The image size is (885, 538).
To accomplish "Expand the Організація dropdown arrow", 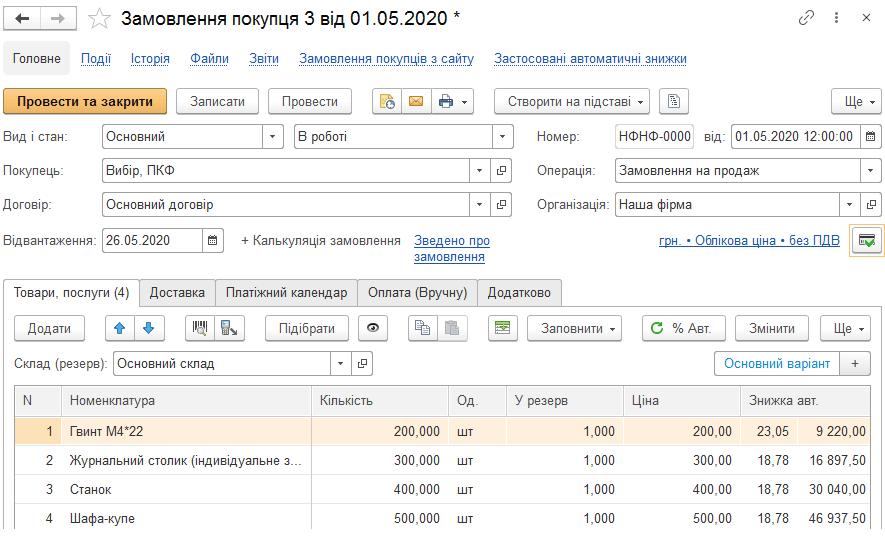I will [849, 204].
